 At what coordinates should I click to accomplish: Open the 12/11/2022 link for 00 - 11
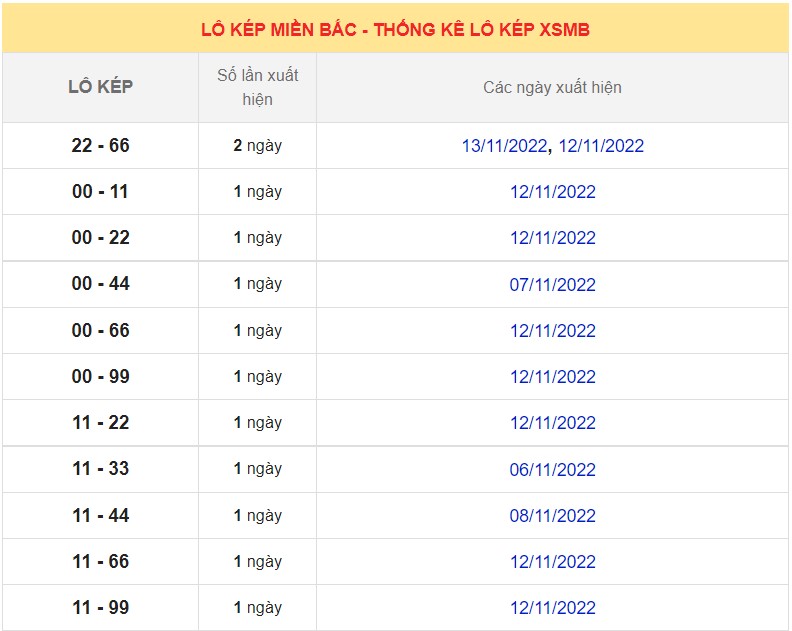click(553, 192)
